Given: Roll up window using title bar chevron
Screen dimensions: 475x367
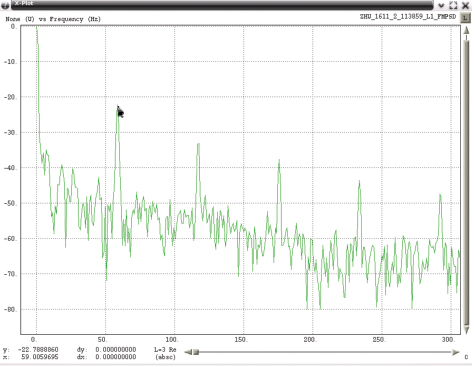Looking at the screenshot, I should click(441, 5).
